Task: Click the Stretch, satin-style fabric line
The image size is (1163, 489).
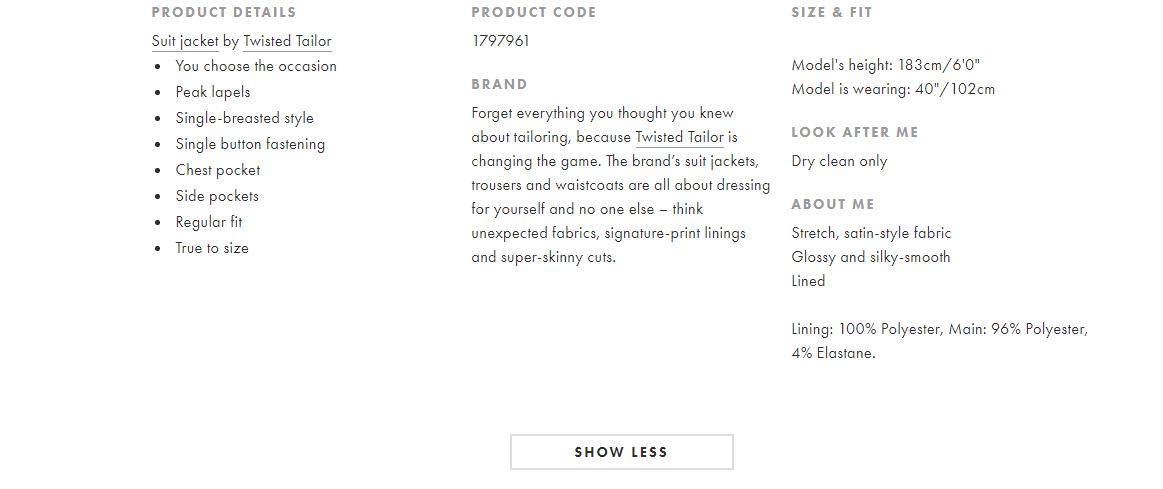Action: coord(872,233)
